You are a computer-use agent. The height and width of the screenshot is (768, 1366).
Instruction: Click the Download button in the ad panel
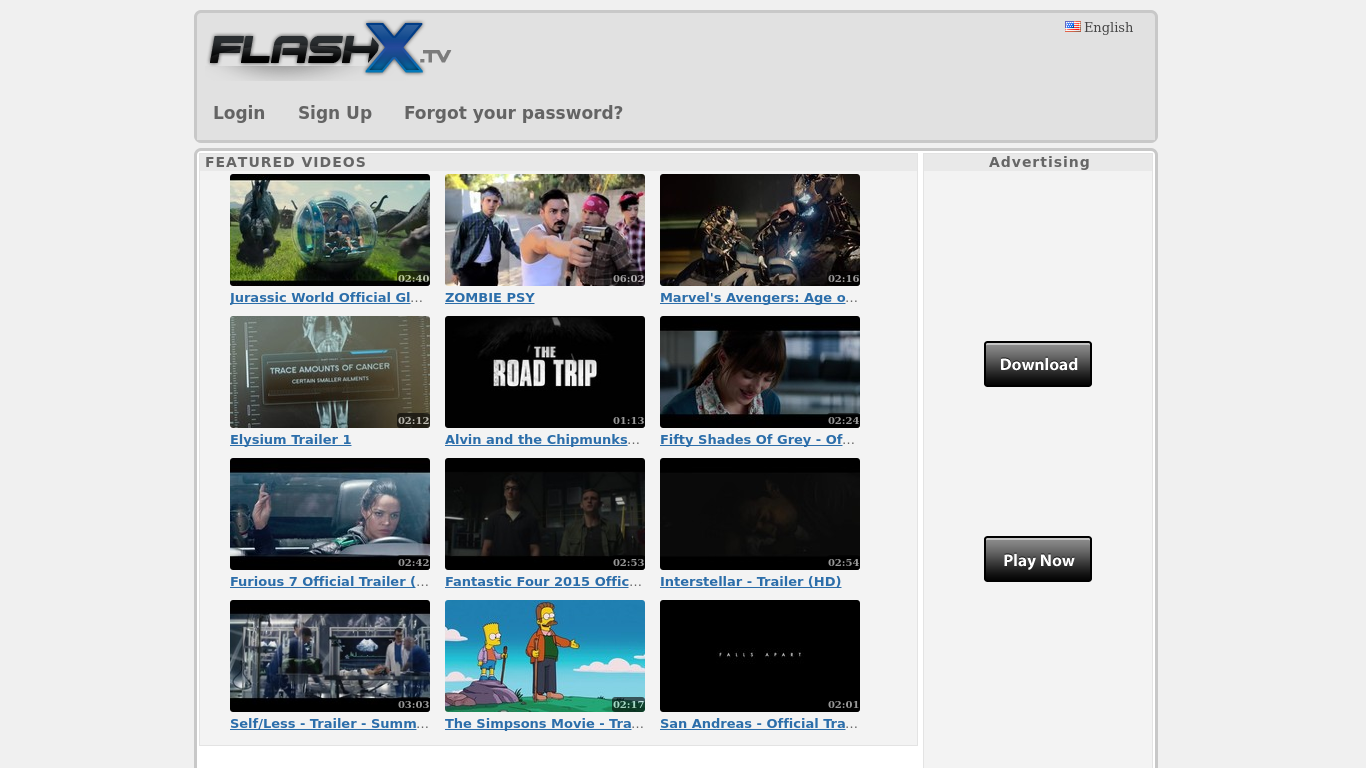click(1038, 364)
